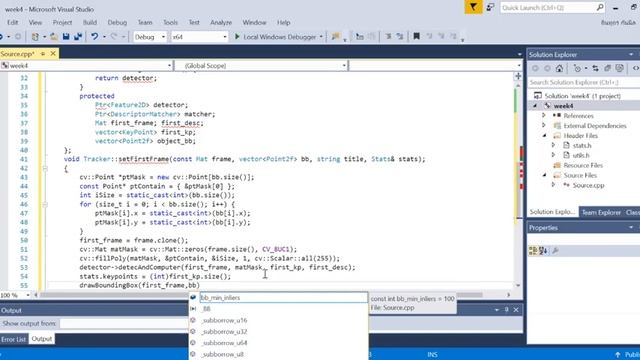
Task: Click the New Project toolbar icon
Action: [x=35, y=37]
